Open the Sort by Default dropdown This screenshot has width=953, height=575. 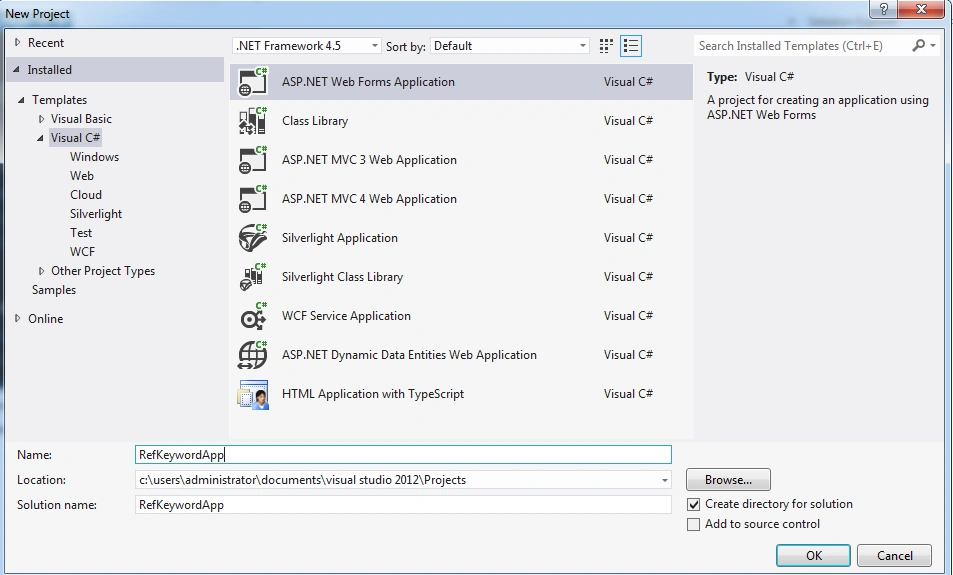click(510, 46)
